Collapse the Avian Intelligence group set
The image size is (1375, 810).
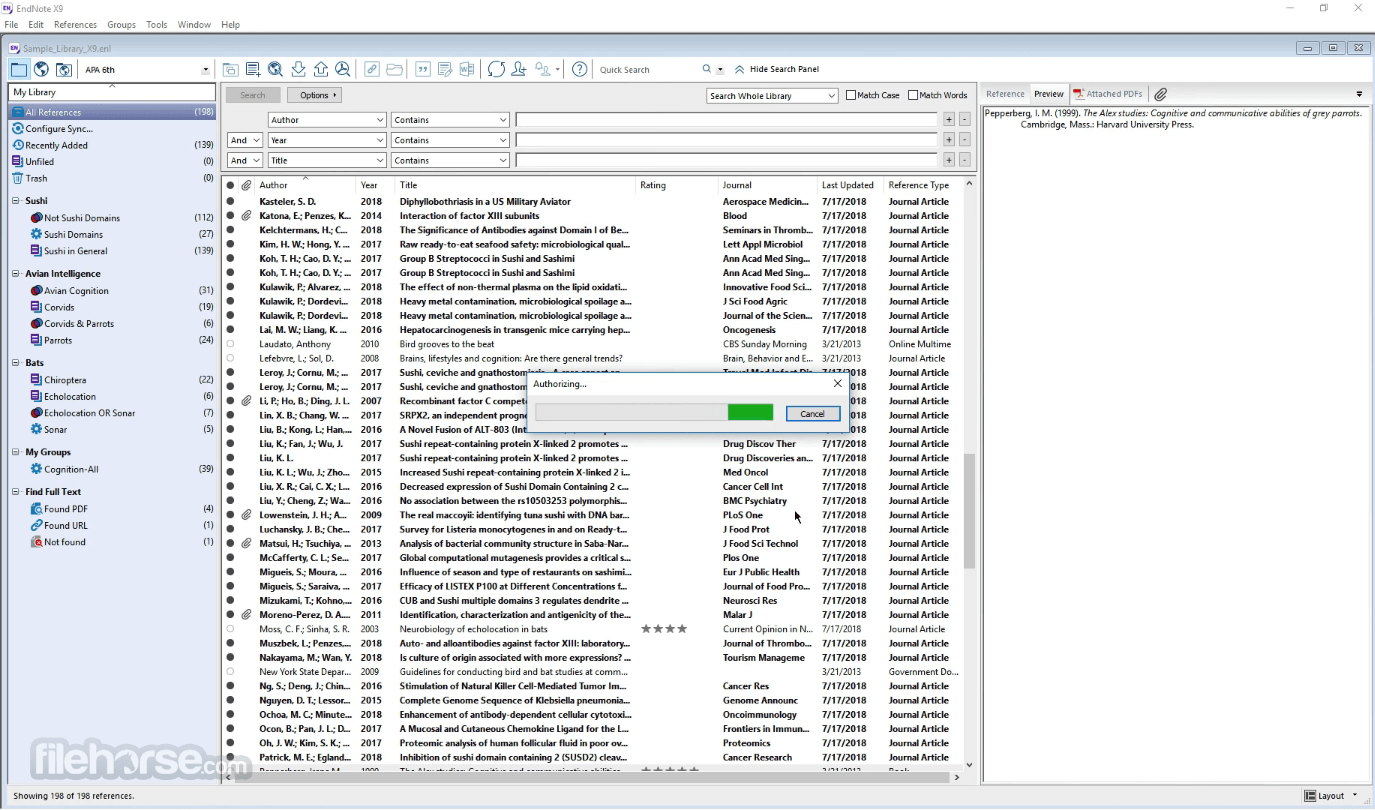(16, 274)
